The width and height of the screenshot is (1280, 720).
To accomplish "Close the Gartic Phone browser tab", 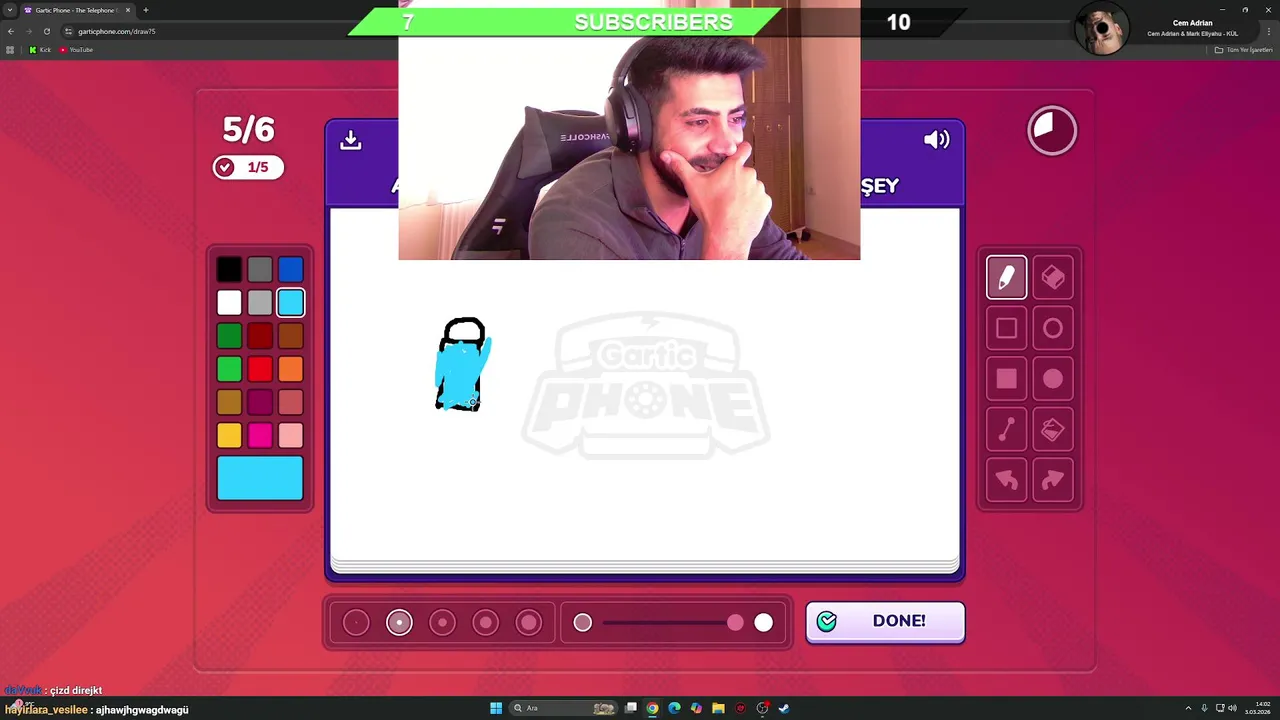I will [128, 10].
